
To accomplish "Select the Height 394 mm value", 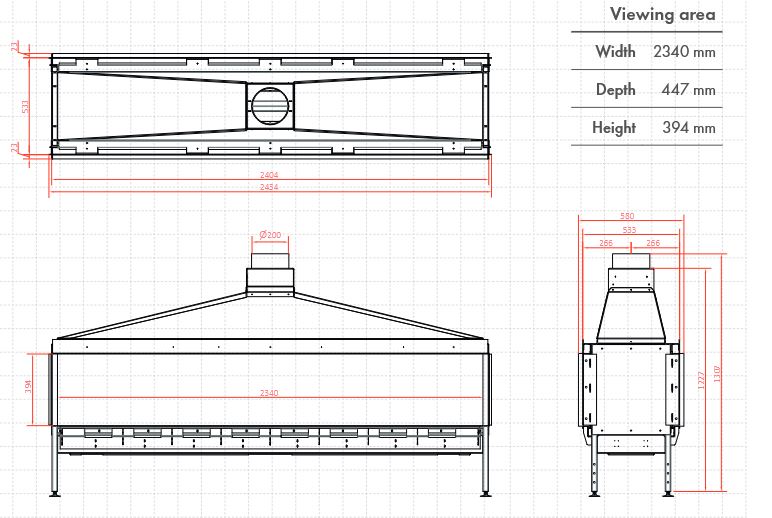I will (x=688, y=128).
